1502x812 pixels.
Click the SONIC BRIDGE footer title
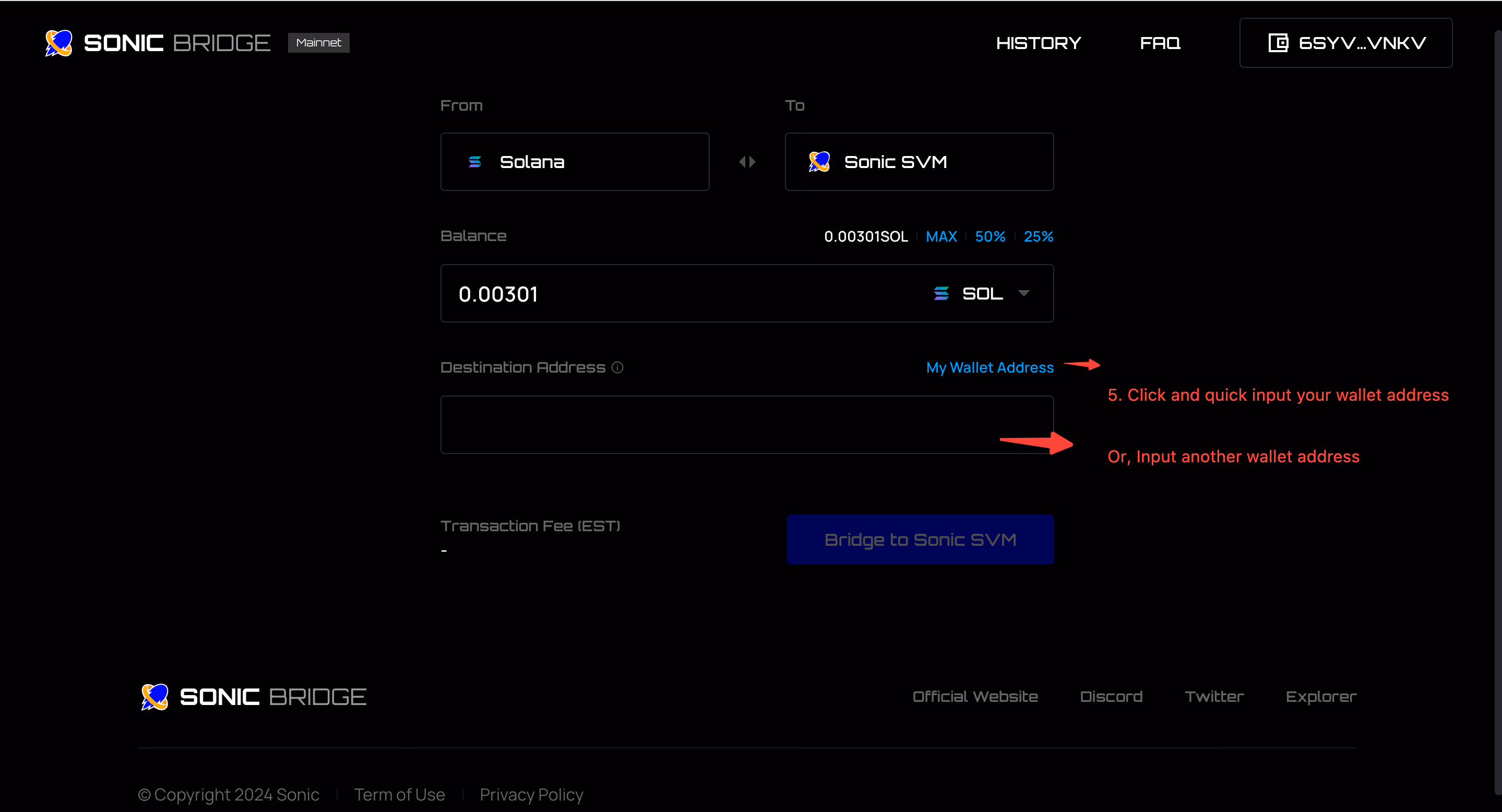click(273, 697)
